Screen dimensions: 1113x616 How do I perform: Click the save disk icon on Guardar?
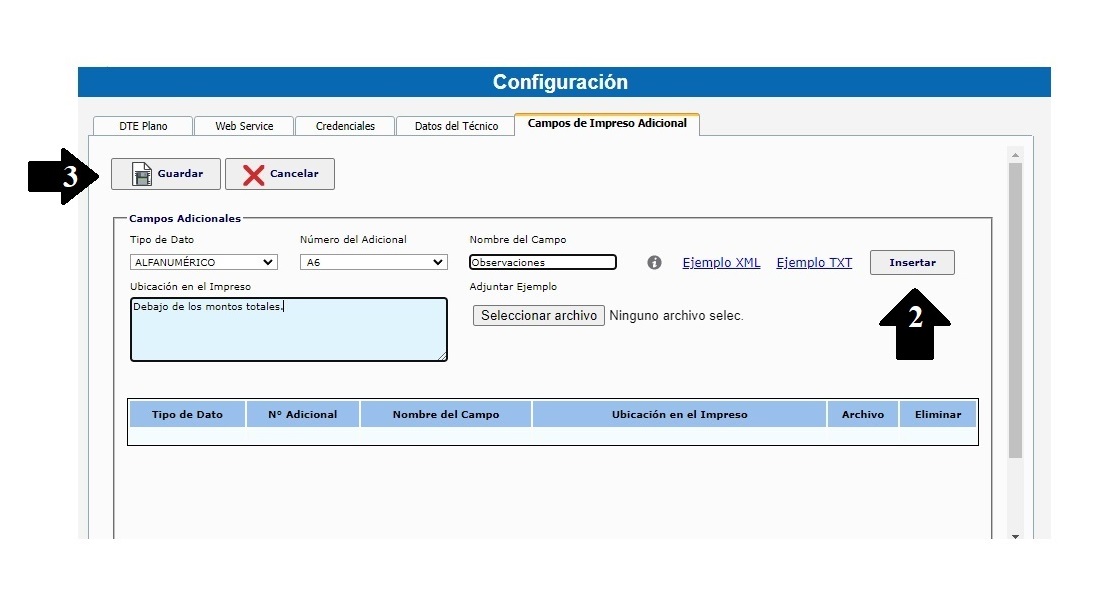click(141, 173)
